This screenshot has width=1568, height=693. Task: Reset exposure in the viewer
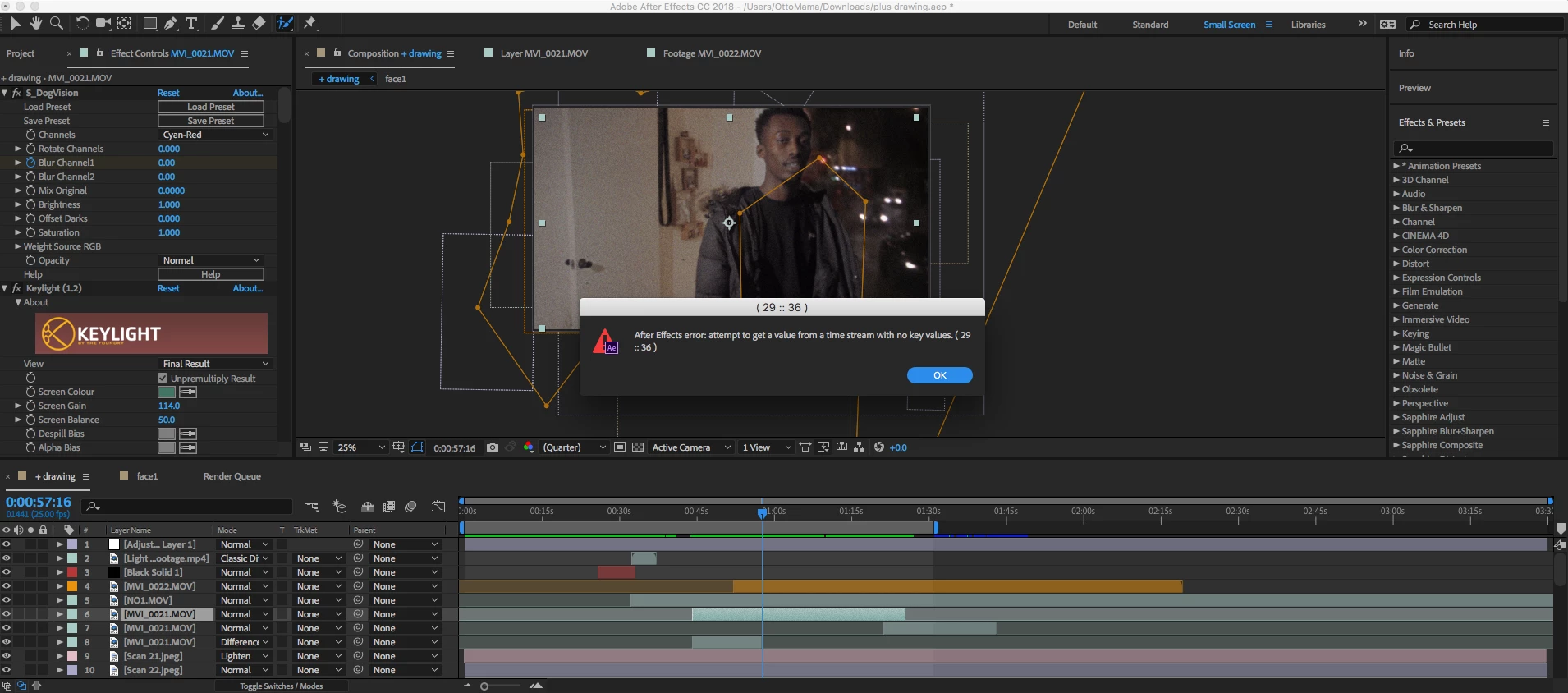pyautogui.click(x=879, y=447)
